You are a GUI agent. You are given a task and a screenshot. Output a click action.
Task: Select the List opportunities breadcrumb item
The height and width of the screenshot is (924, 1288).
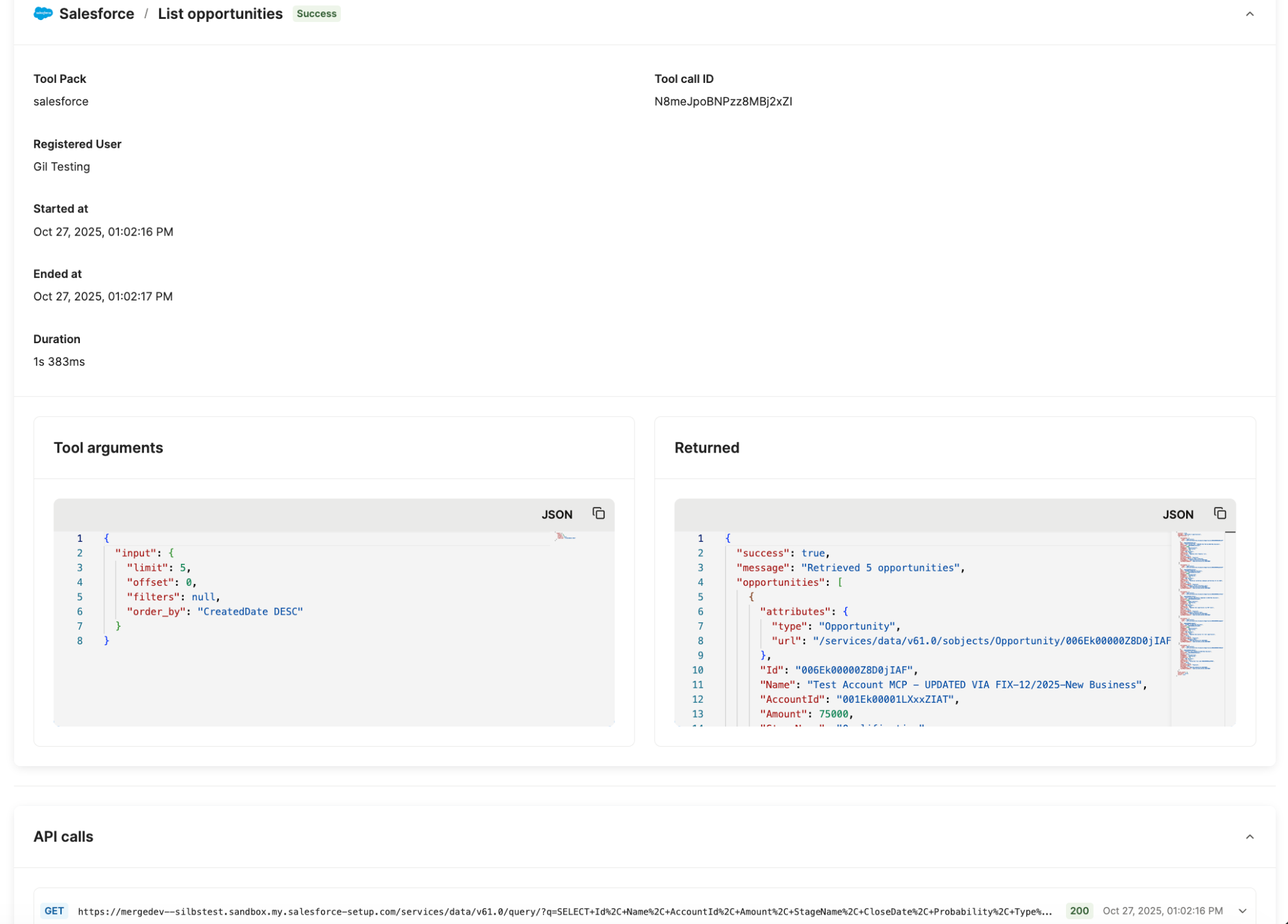click(x=220, y=13)
